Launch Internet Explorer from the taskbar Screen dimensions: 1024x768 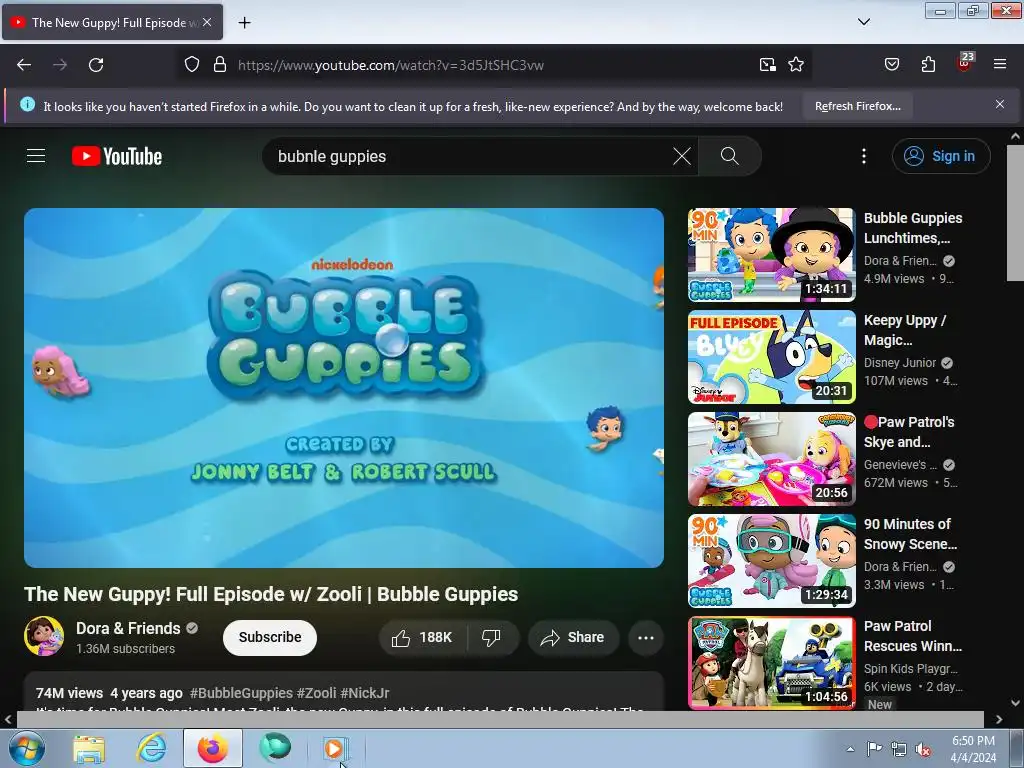(151, 748)
